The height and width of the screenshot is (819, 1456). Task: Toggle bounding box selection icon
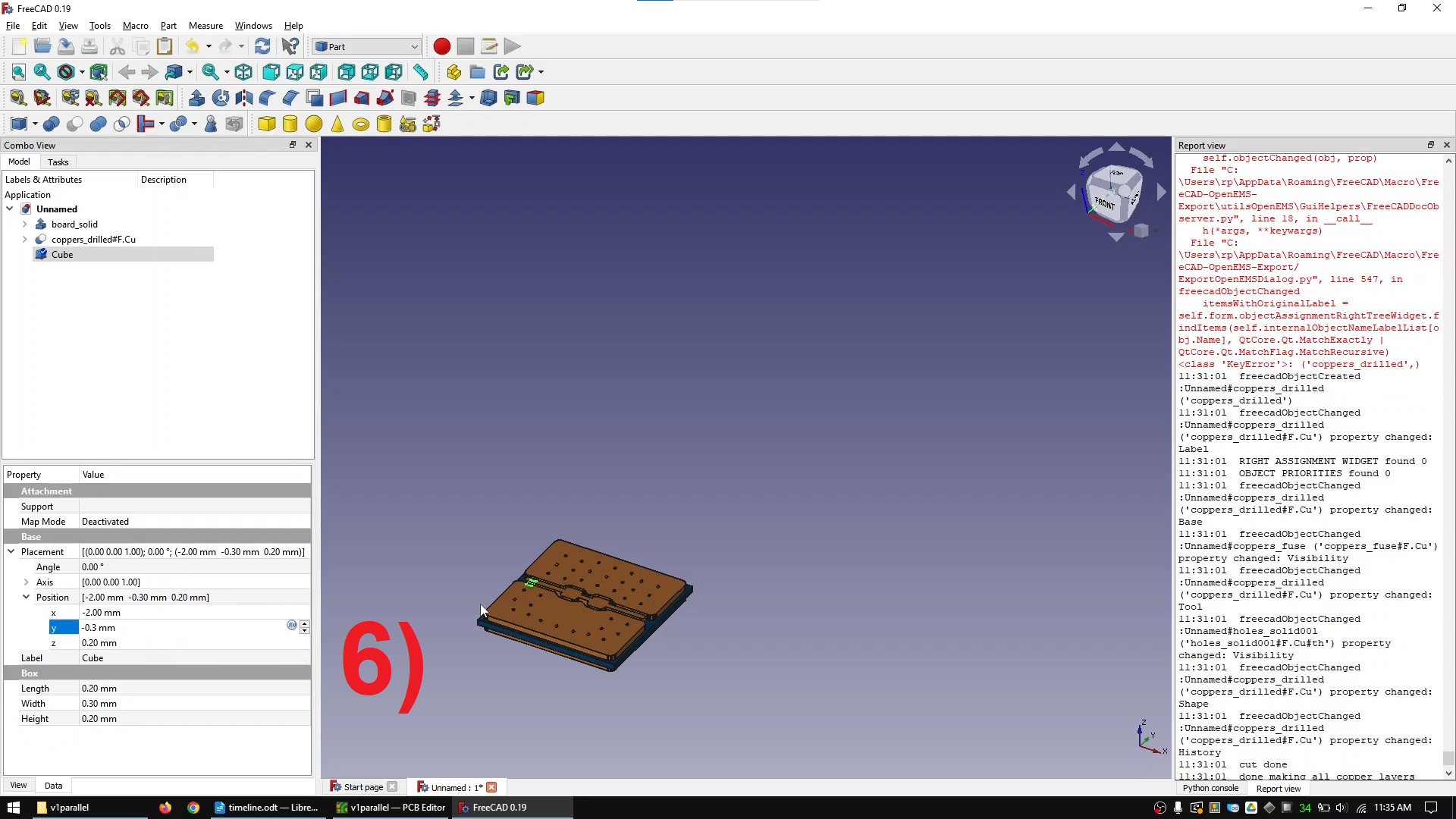(99, 72)
